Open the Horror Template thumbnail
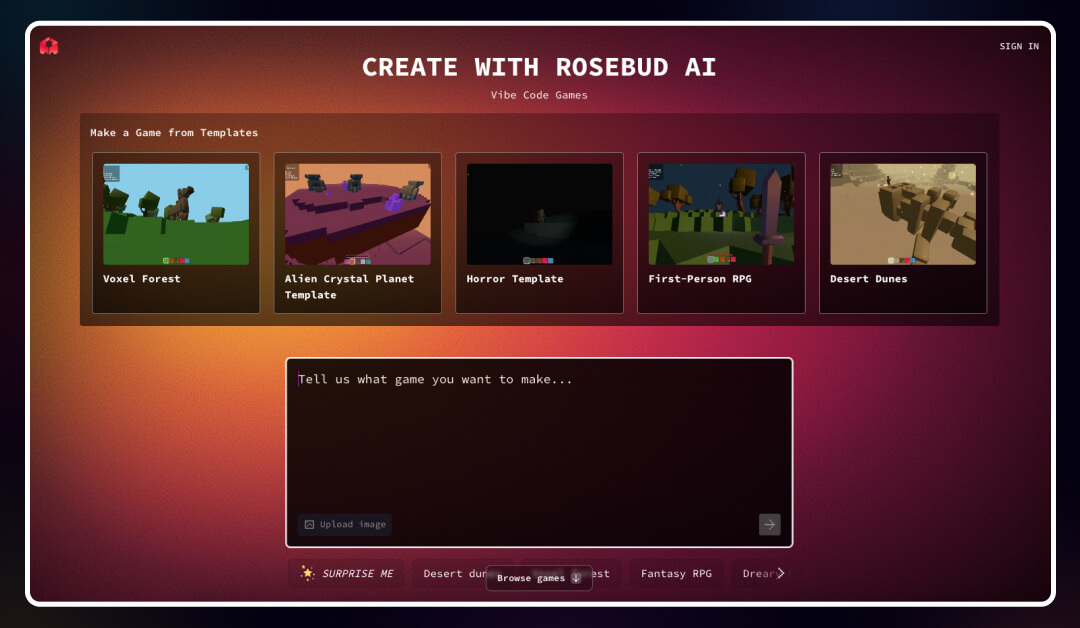This screenshot has height=628, width=1080. coord(539,214)
